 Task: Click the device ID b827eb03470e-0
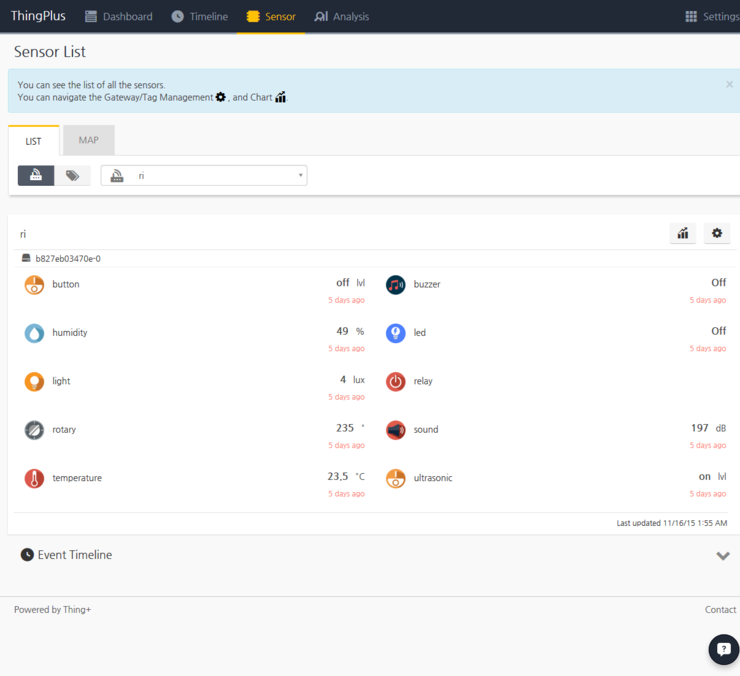click(x=68, y=259)
